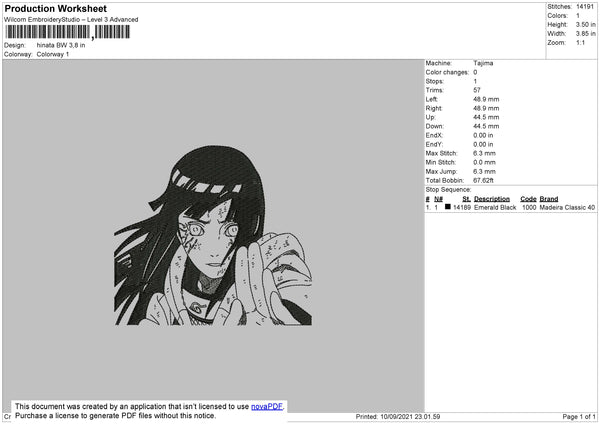This screenshot has width=600, height=424.
Task: Select the Stops value 1
Action: (x=475, y=82)
